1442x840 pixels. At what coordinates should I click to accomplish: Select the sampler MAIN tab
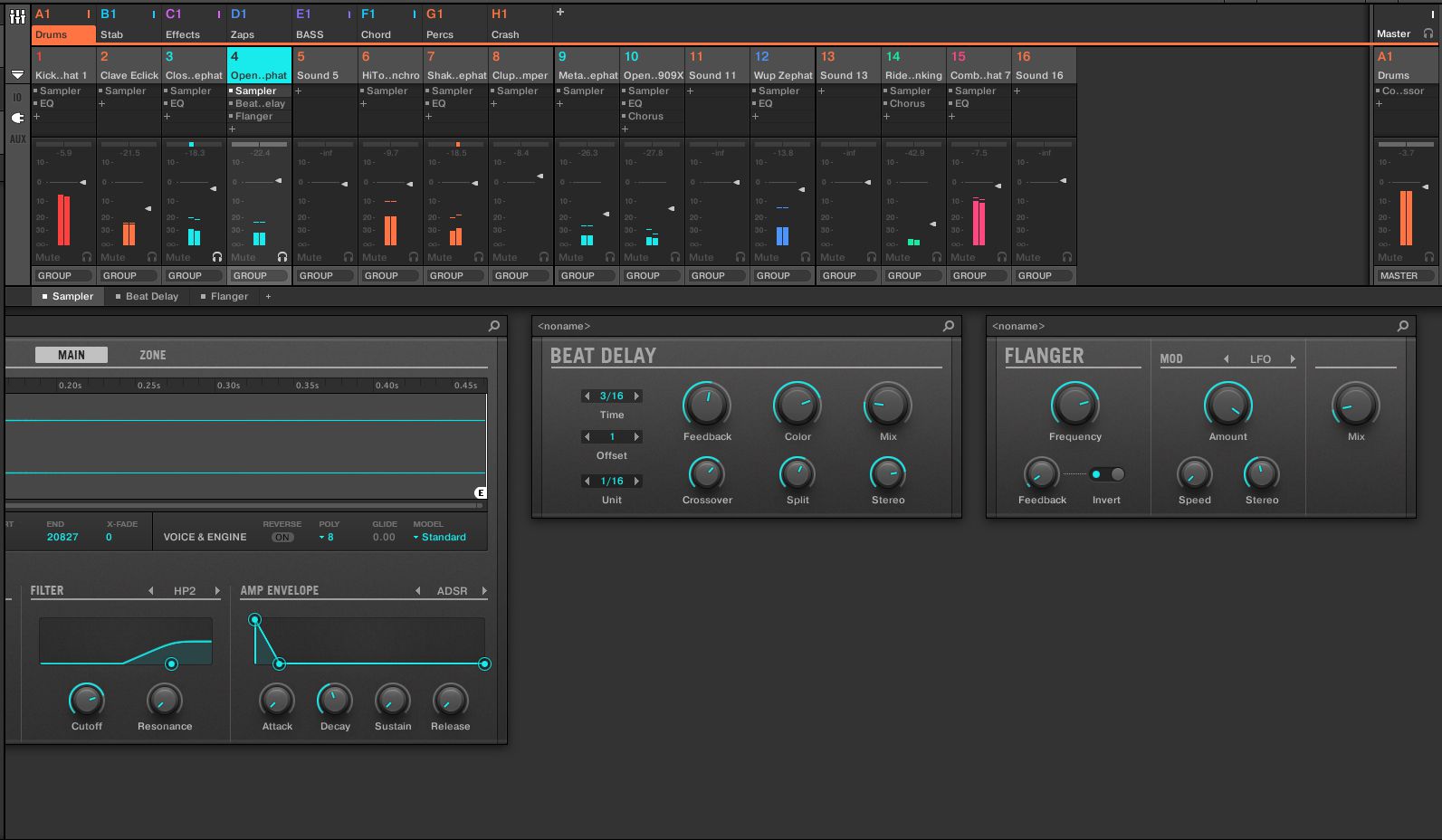pyautogui.click(x=72, y=355)
